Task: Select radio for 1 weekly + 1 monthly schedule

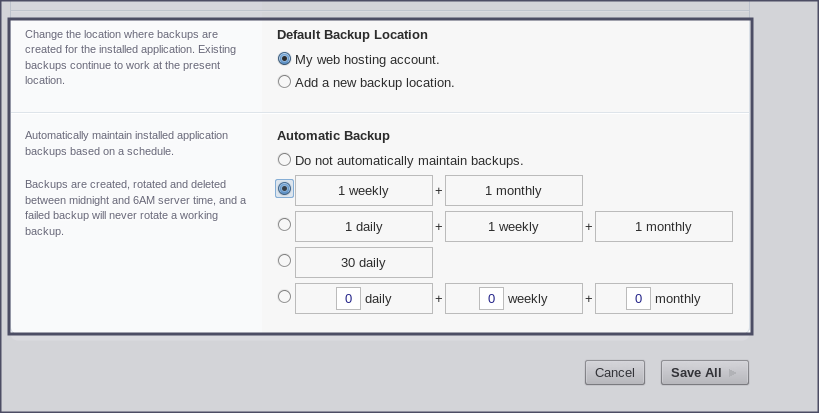Action: pyautogui.click(x=285, y=189)
